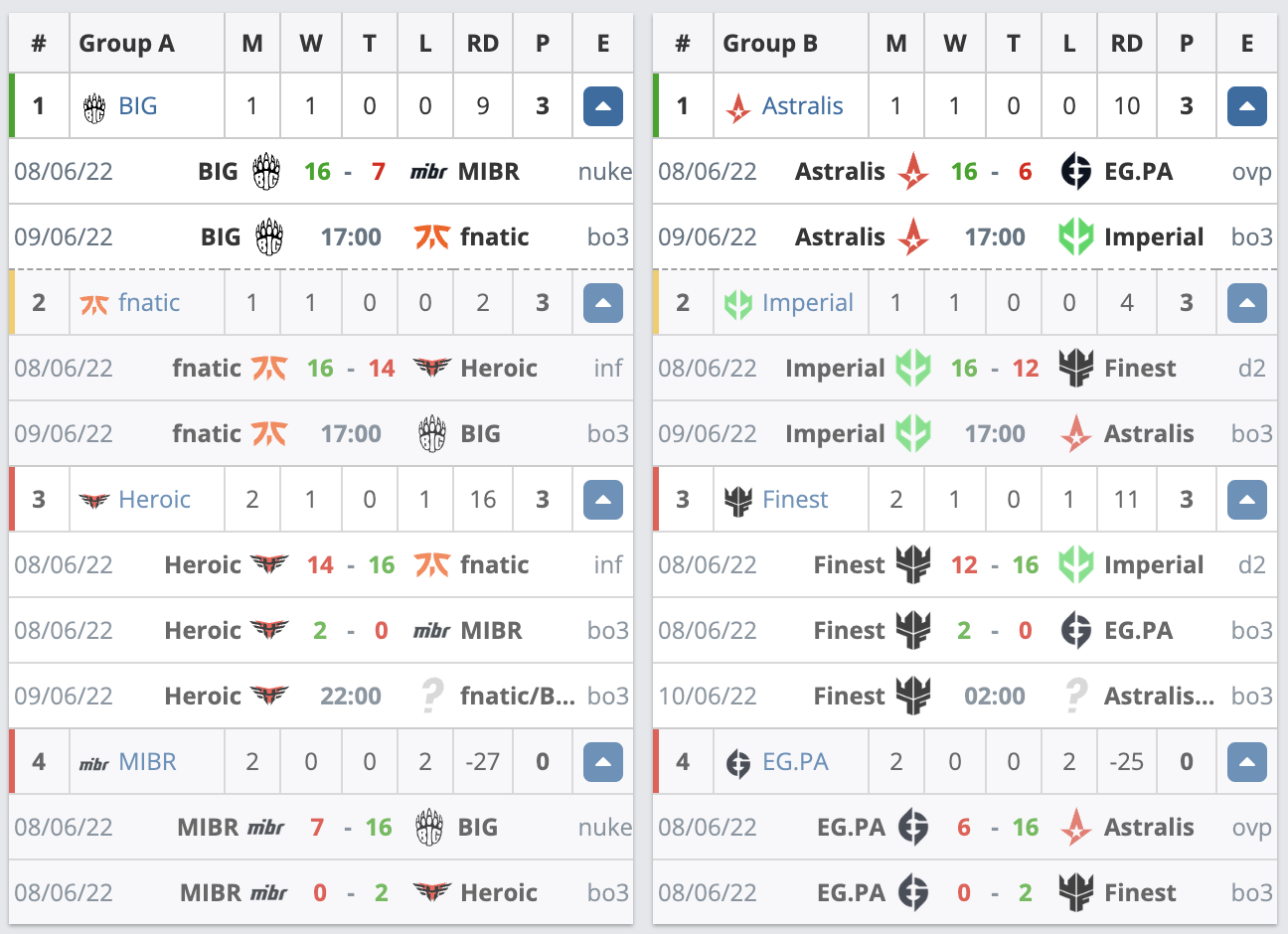
Task: Click the Imperial green logo
Action: (737, 302)
